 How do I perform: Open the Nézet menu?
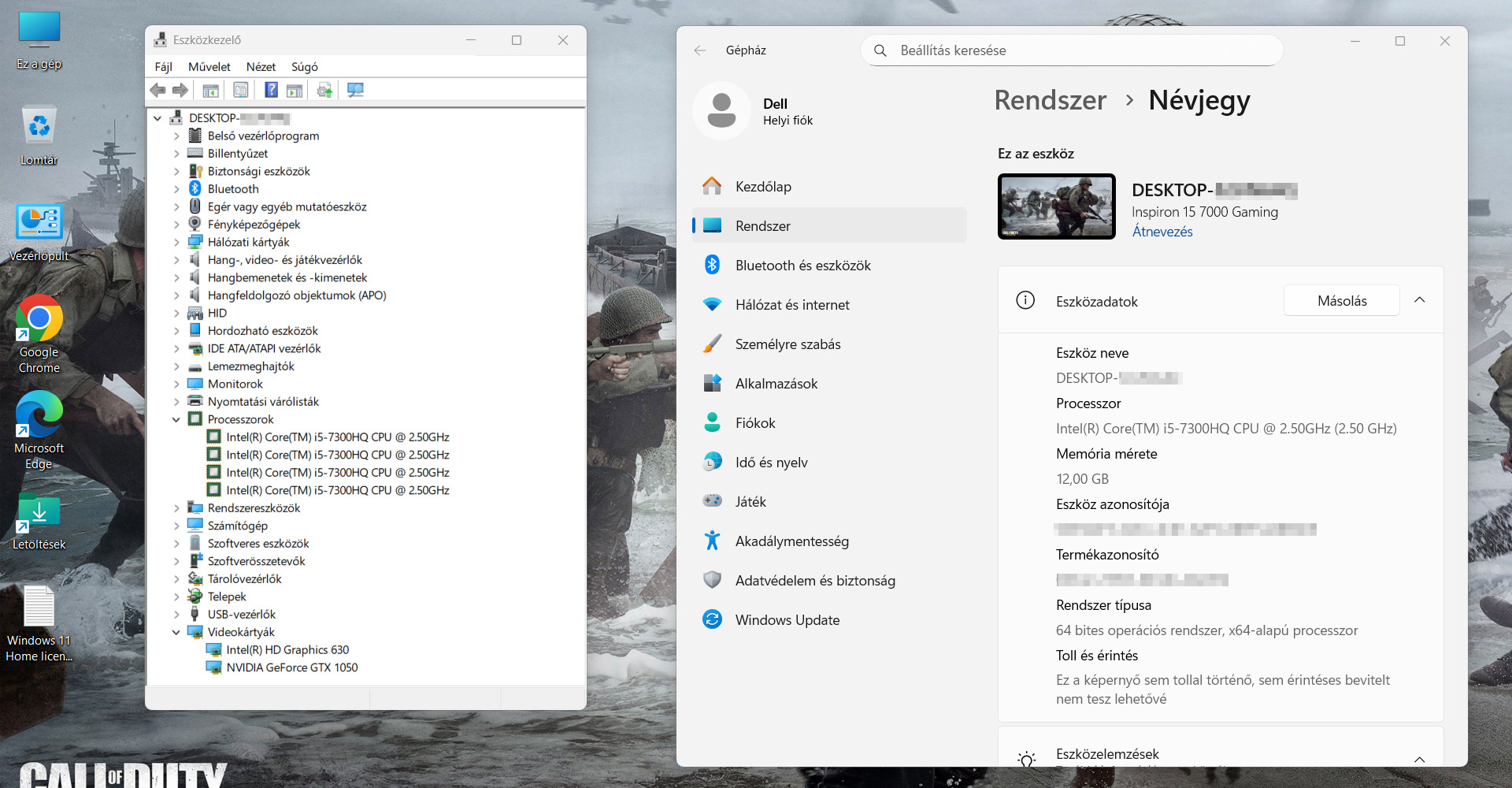tap(261, 67)
